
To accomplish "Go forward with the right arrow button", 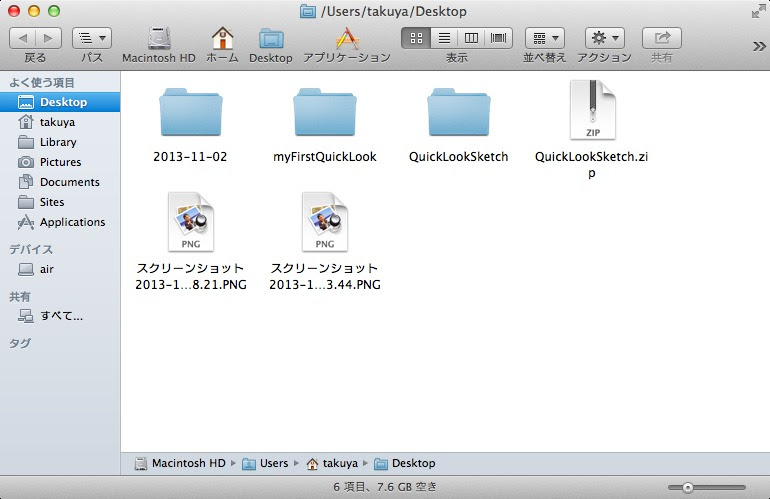I will (48, 38).
